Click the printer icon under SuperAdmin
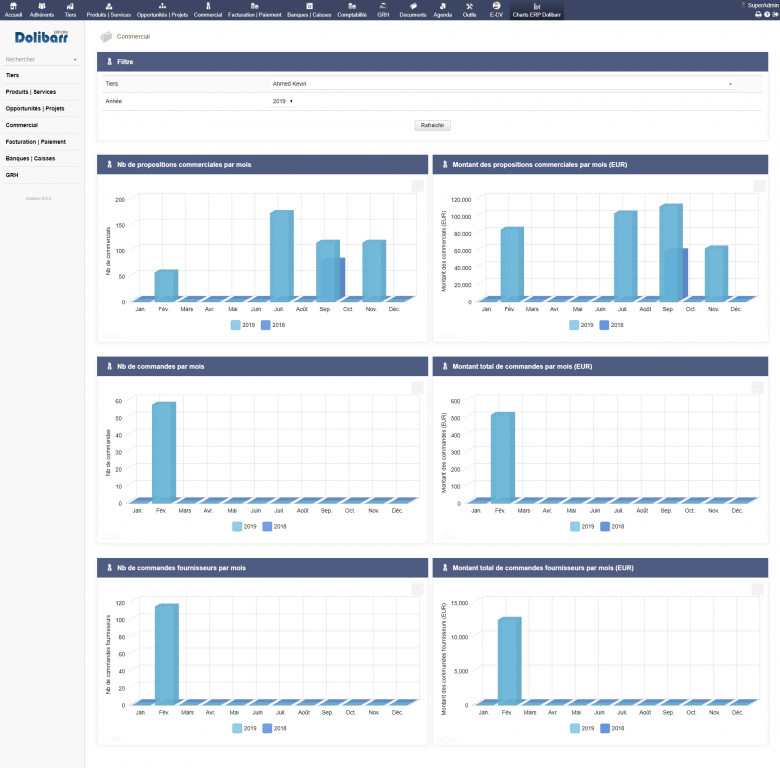The width and height of the screenshot is (780, 768). 758,14
